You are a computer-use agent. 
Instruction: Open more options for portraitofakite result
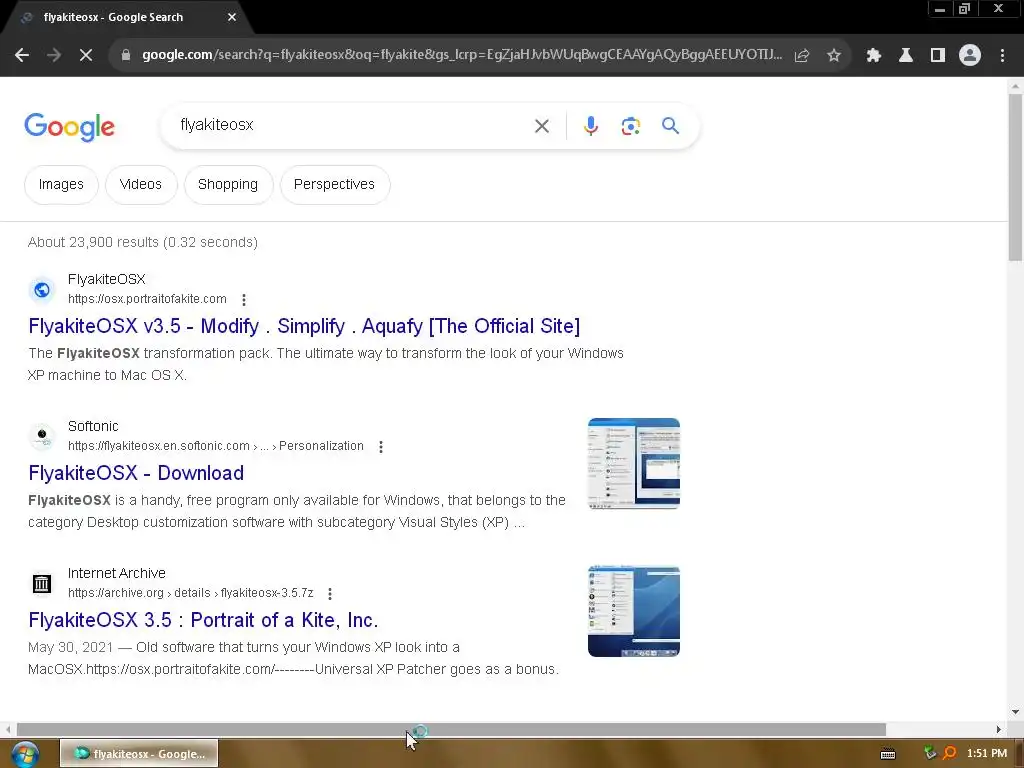pos(244,300)
